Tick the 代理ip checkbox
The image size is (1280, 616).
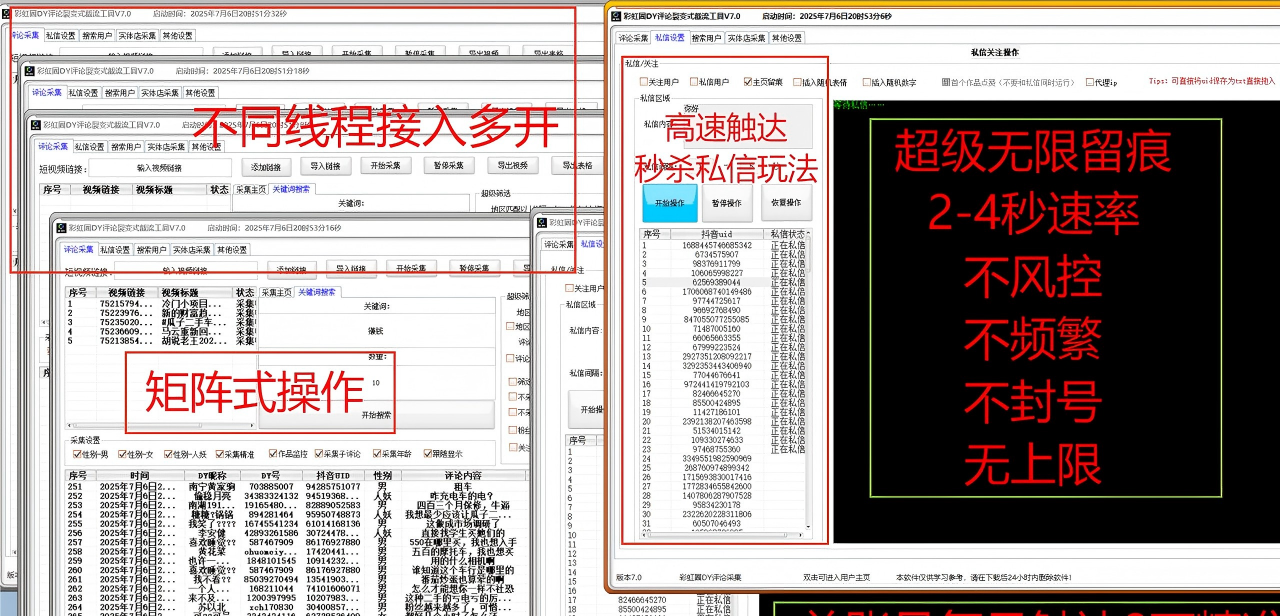click(1090, 82)
